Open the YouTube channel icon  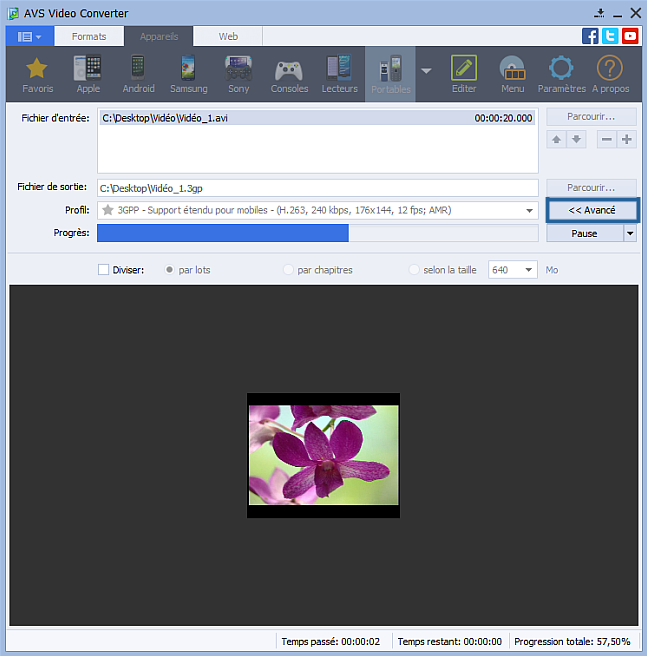pos(630,36)
